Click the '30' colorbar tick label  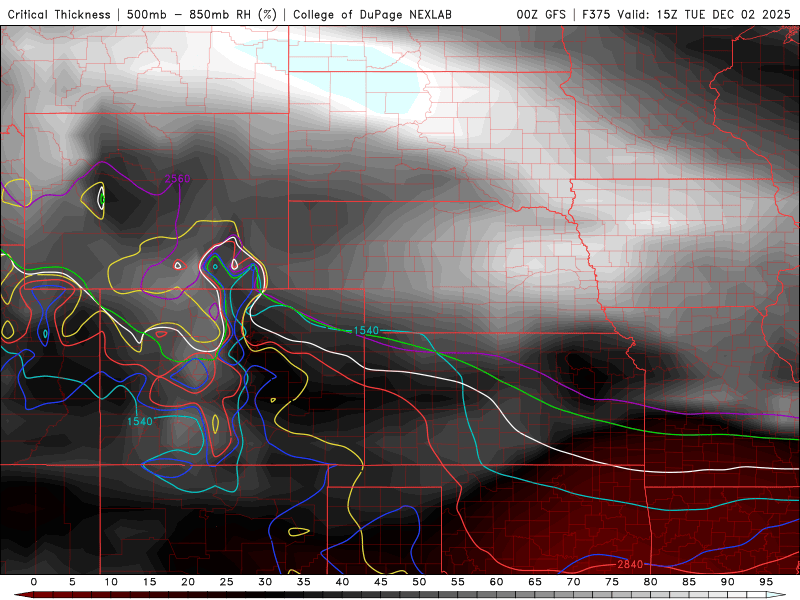[265, 582]
